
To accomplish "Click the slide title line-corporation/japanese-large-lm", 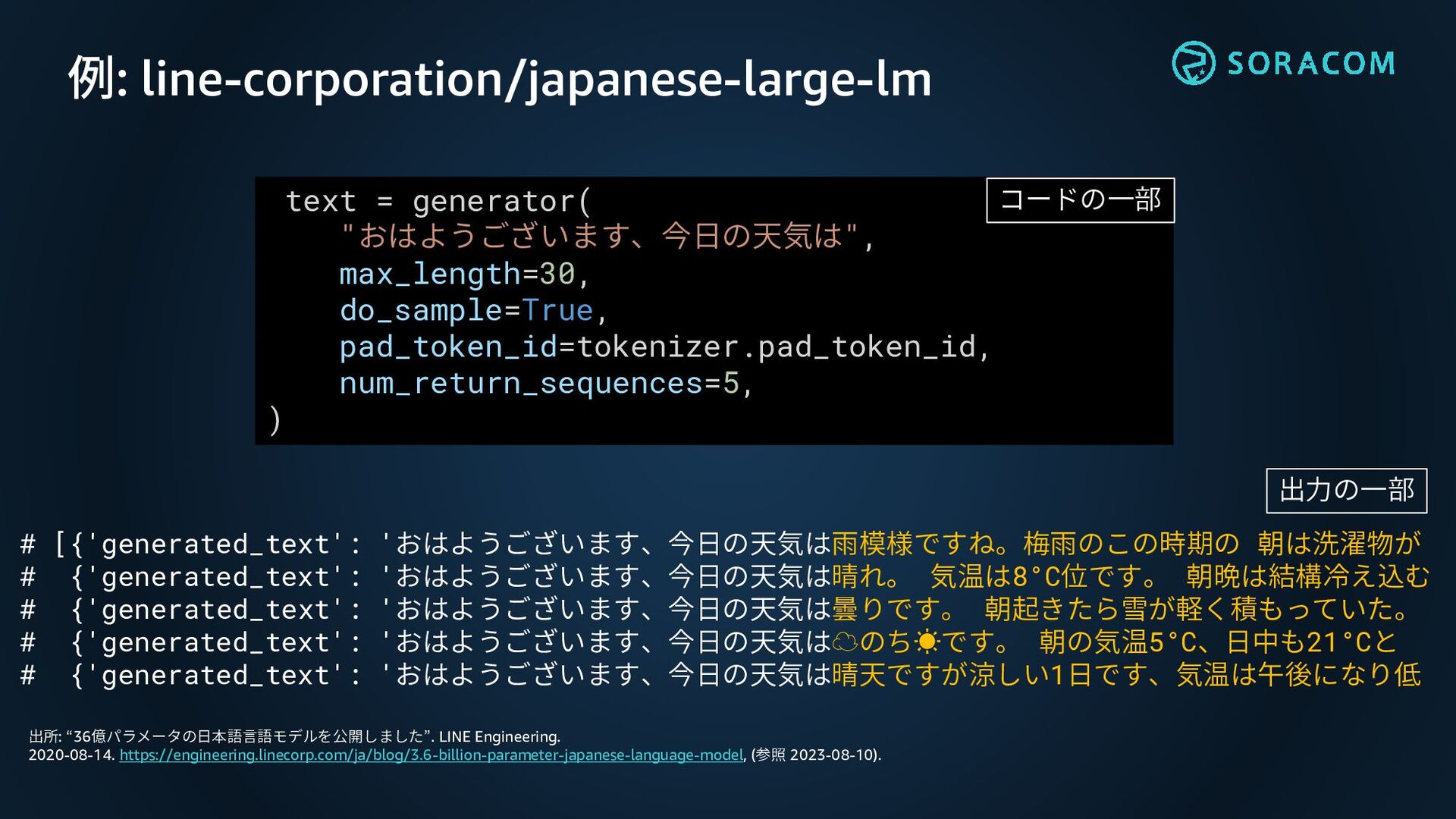I will click(x=499, y=79).
